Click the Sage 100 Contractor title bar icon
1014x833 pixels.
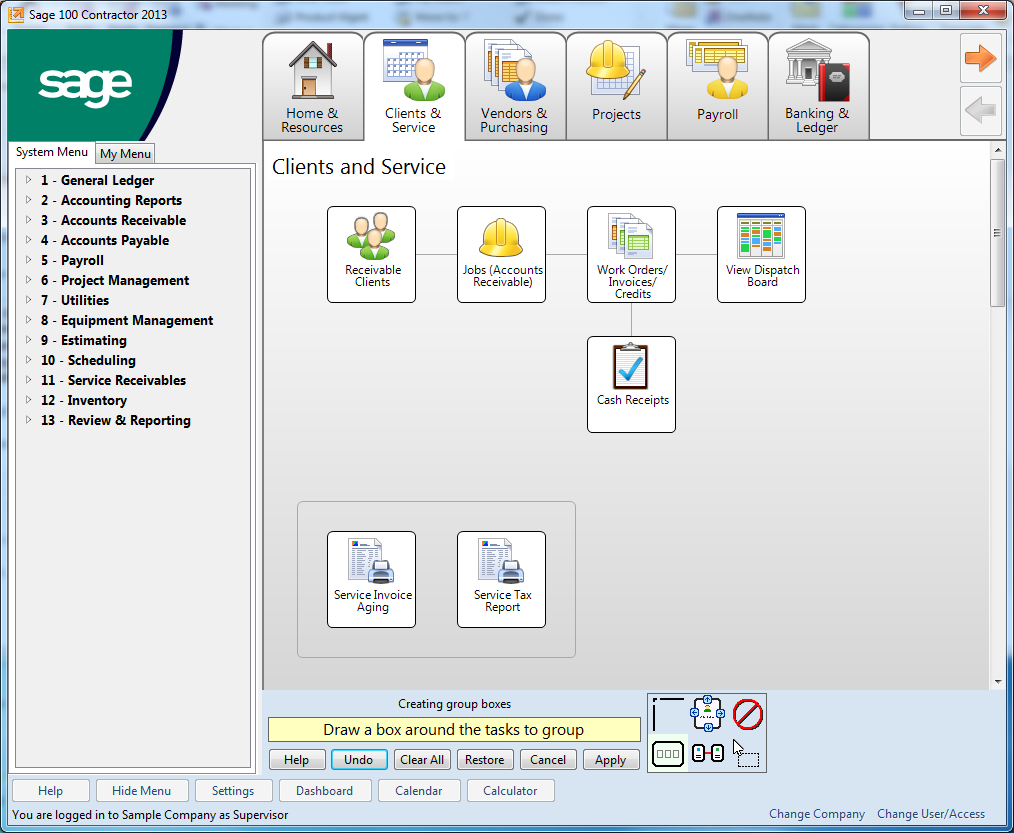[16, 14]
